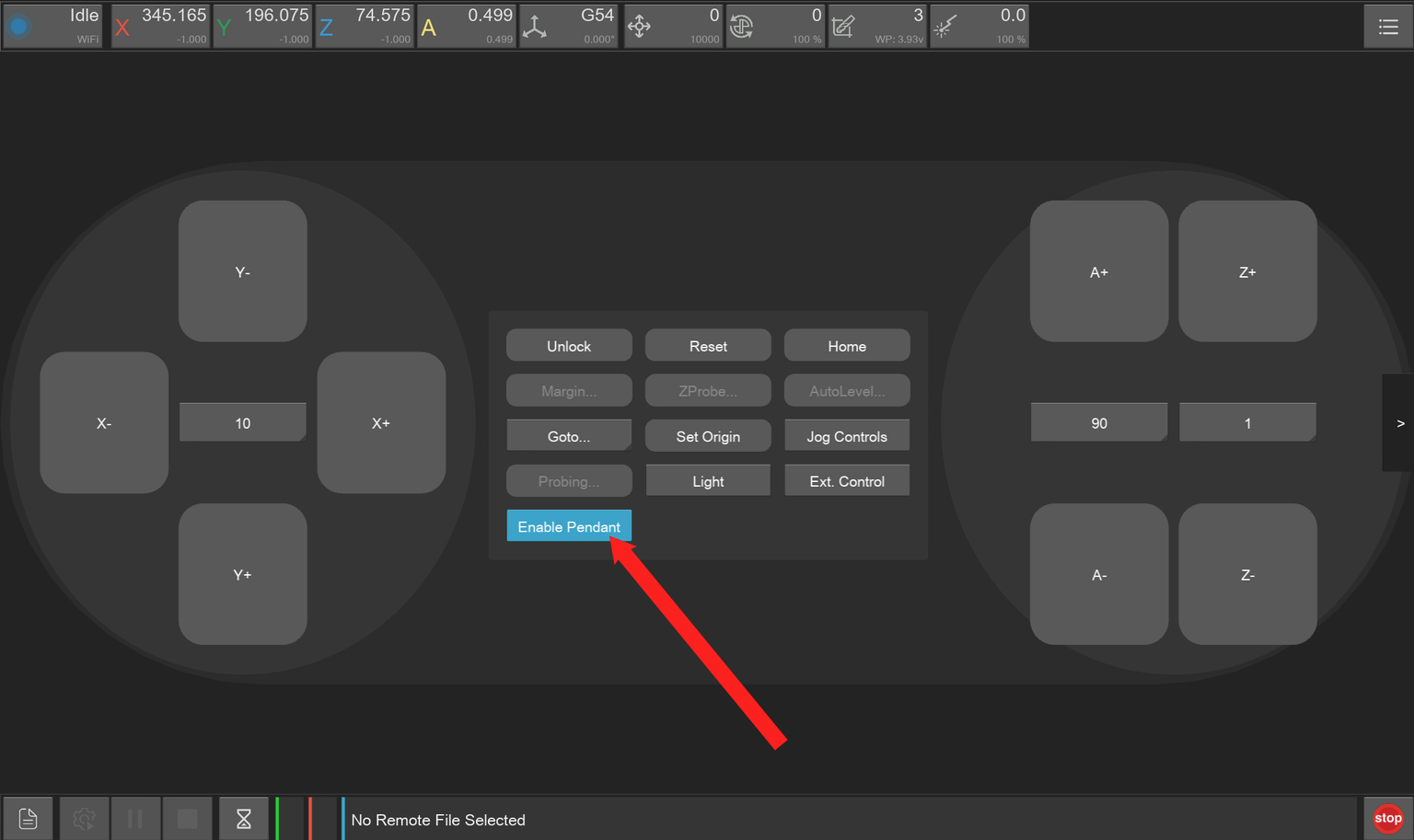The width and height of the screenshot is (1414, 840).
Task: Open the Goto... menu
Action: click(x=568, y=436)
